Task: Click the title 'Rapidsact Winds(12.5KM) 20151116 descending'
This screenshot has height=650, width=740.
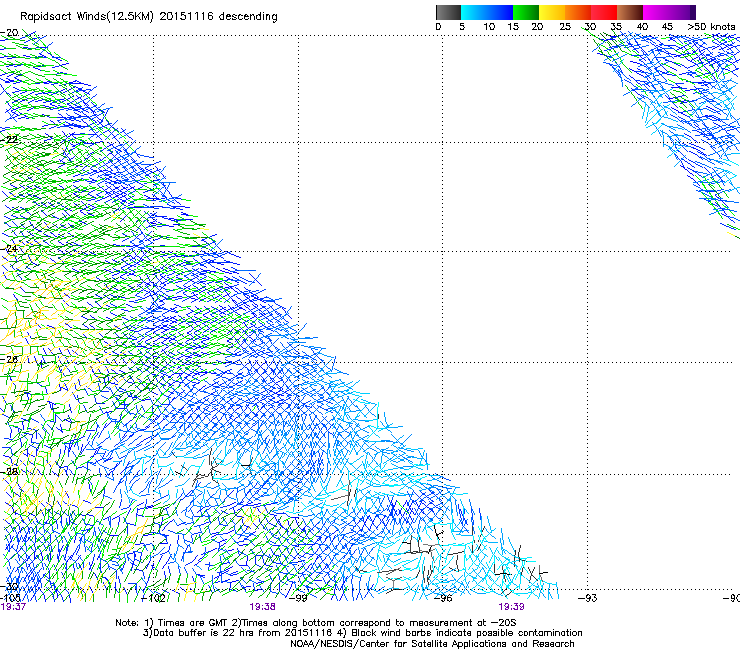Action: (149, 16)
